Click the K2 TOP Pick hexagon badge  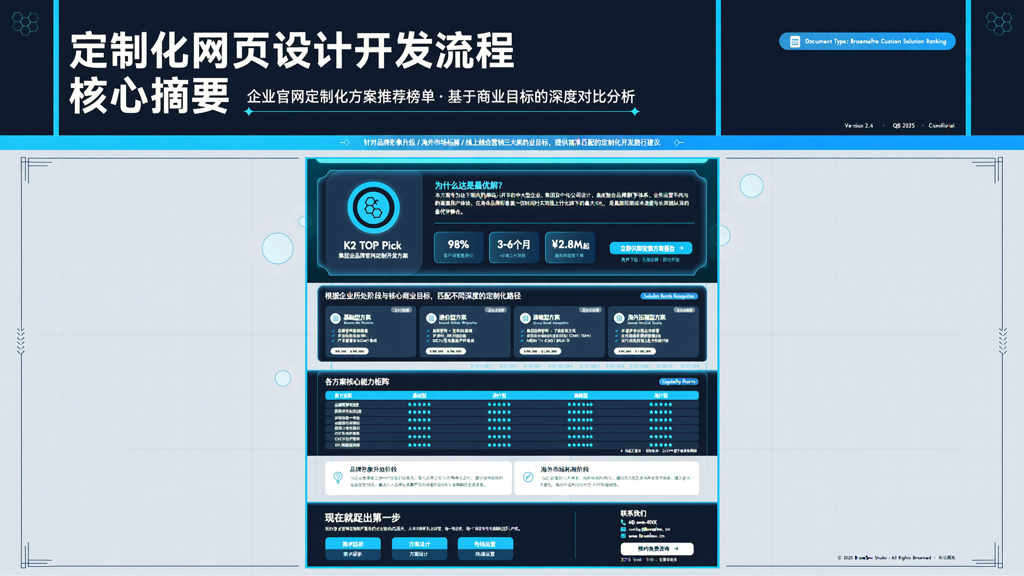tap(373, 208)
